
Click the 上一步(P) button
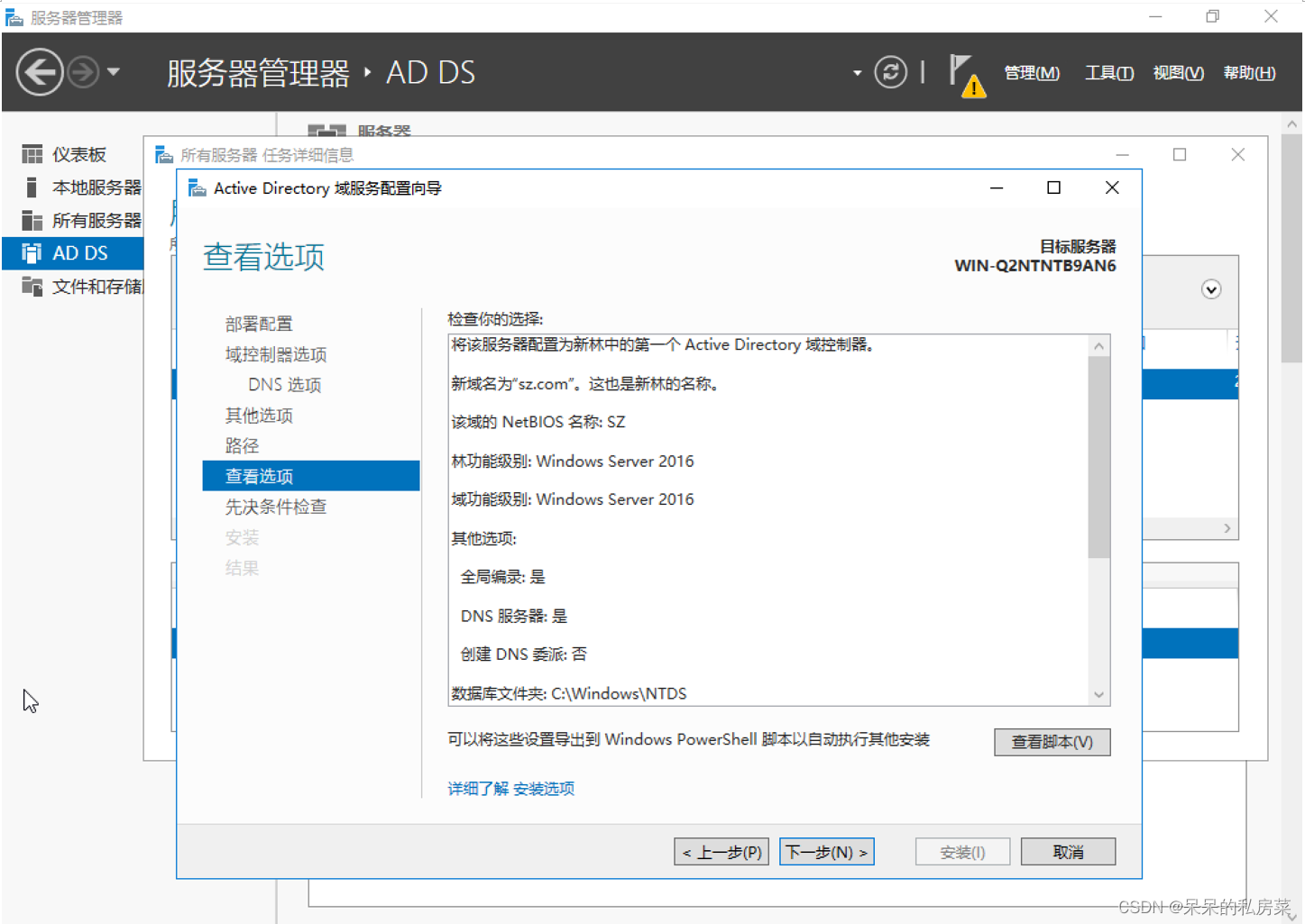coord(721,852)
